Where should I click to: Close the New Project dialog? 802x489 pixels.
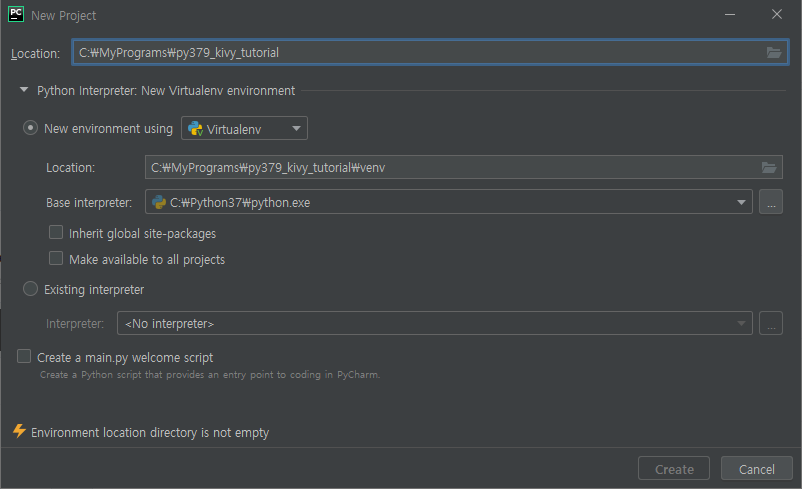click(x=776, y=14)
